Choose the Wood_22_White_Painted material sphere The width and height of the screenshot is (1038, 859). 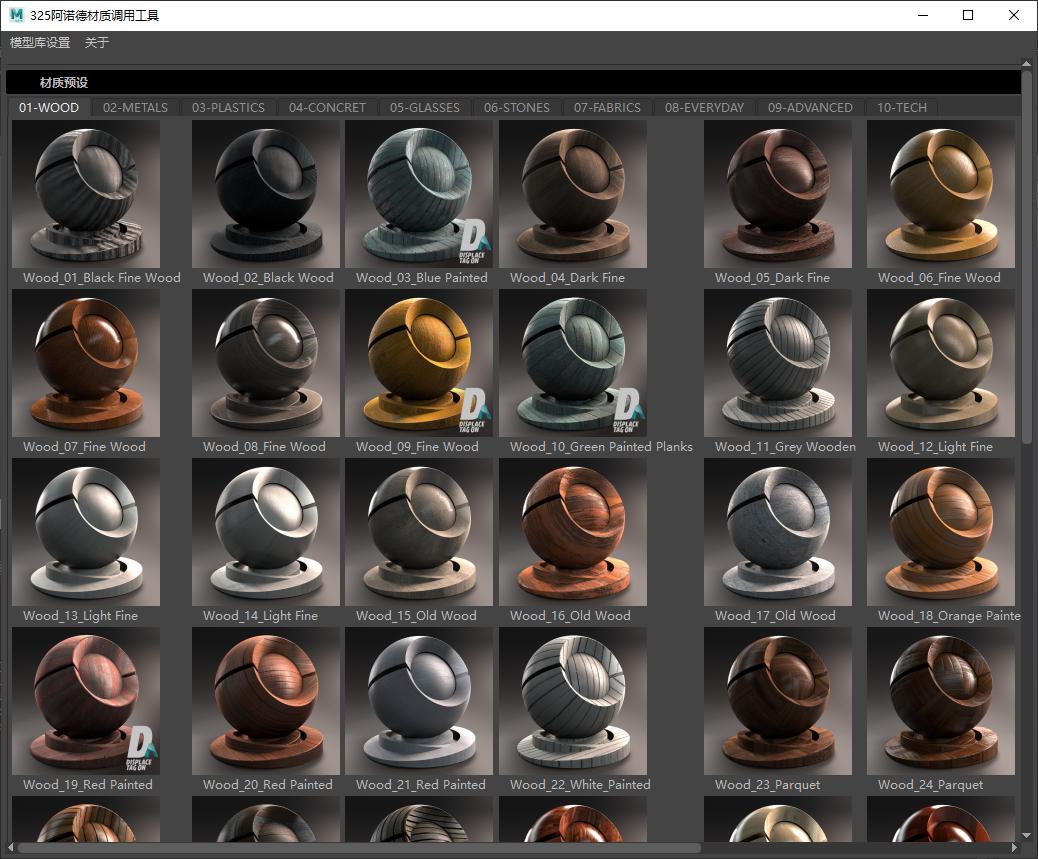pos(573,701)
